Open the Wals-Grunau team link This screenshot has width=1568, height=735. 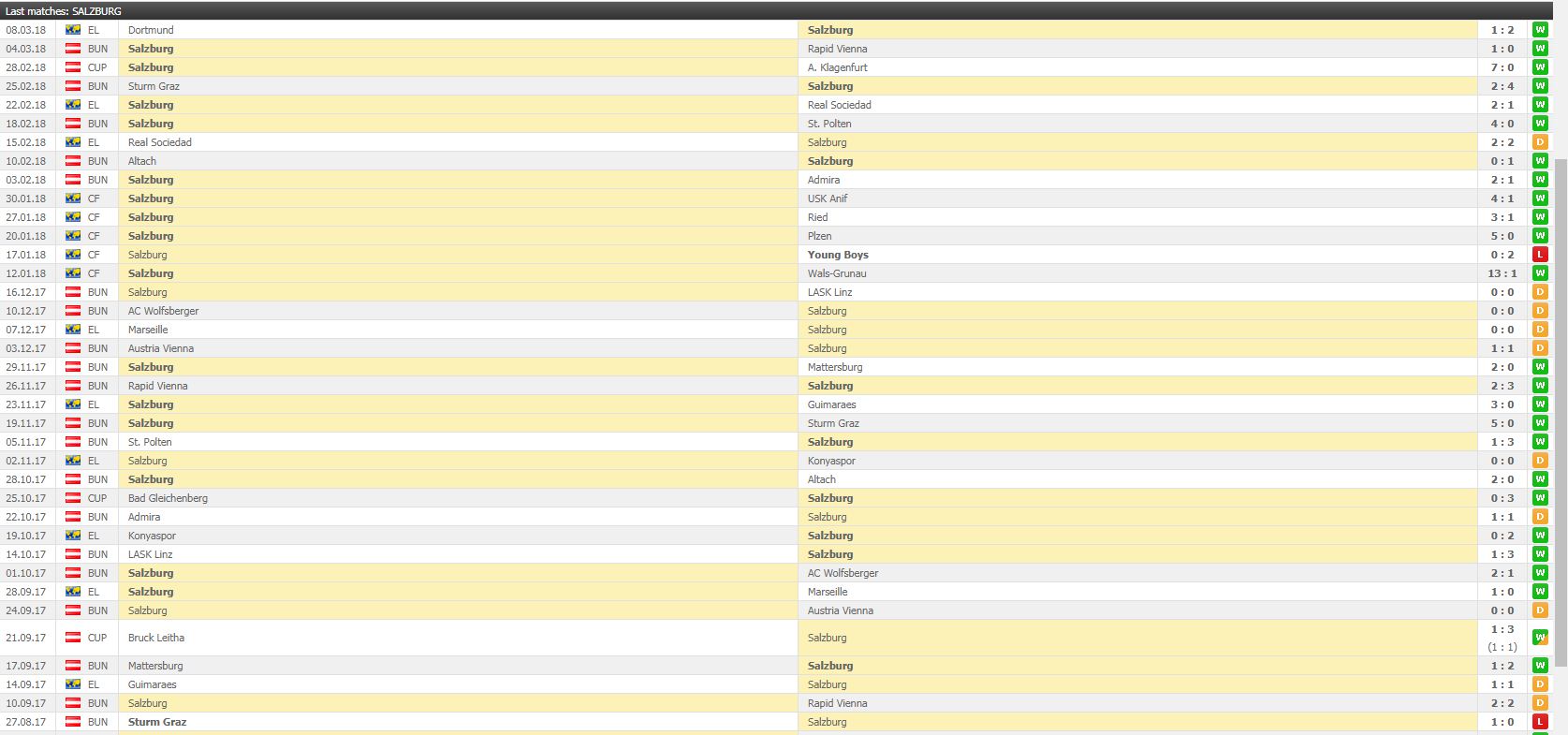(837, 273)
